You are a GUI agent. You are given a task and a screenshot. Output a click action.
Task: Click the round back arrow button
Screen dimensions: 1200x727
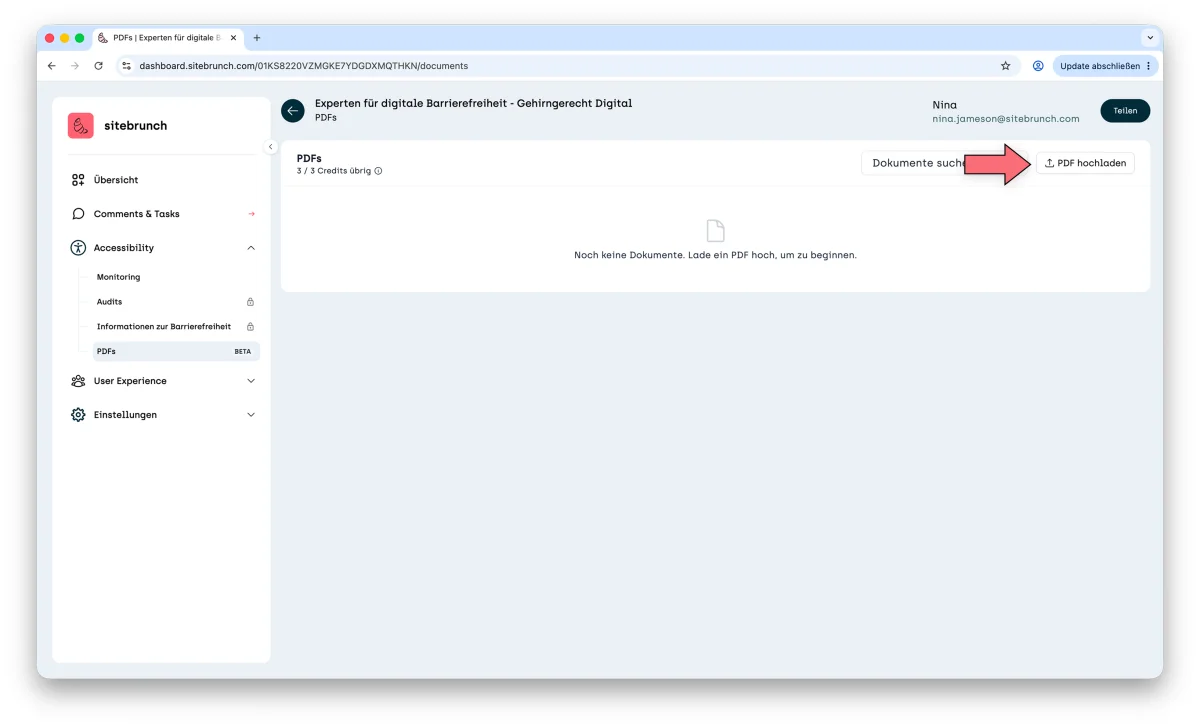click(x=293, y=111)
